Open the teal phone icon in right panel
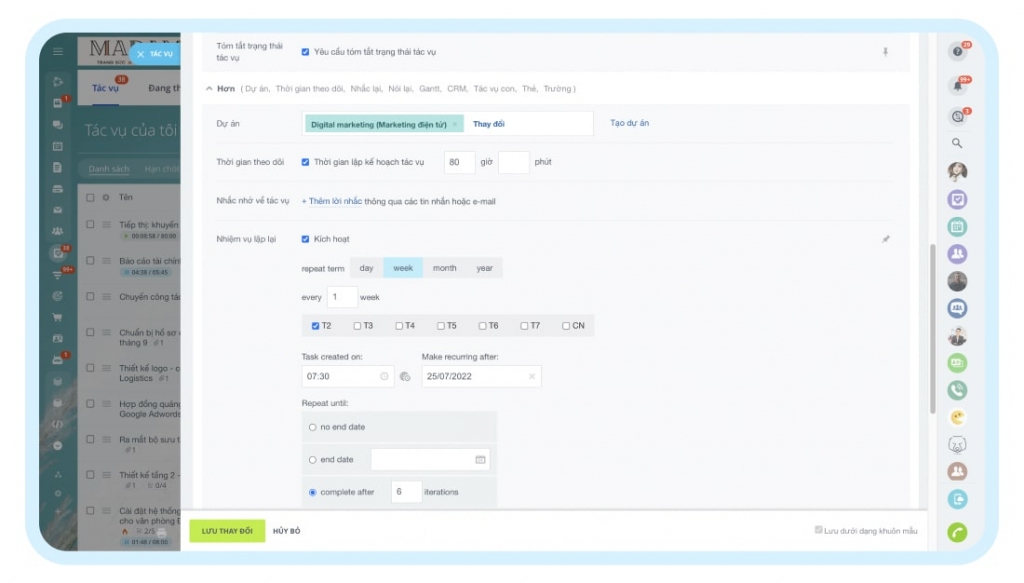 957,390
